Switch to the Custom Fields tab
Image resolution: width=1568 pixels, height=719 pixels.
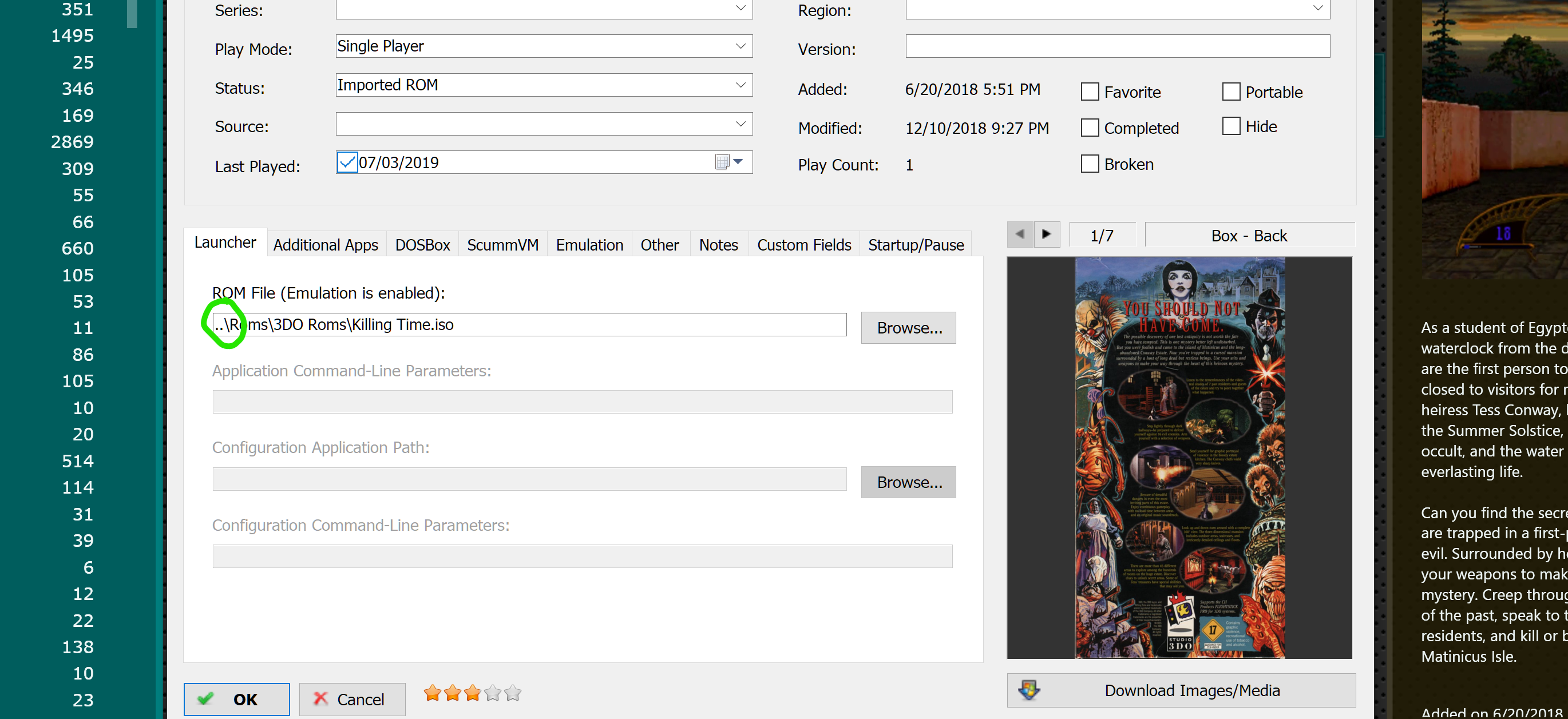coord(804,245)
